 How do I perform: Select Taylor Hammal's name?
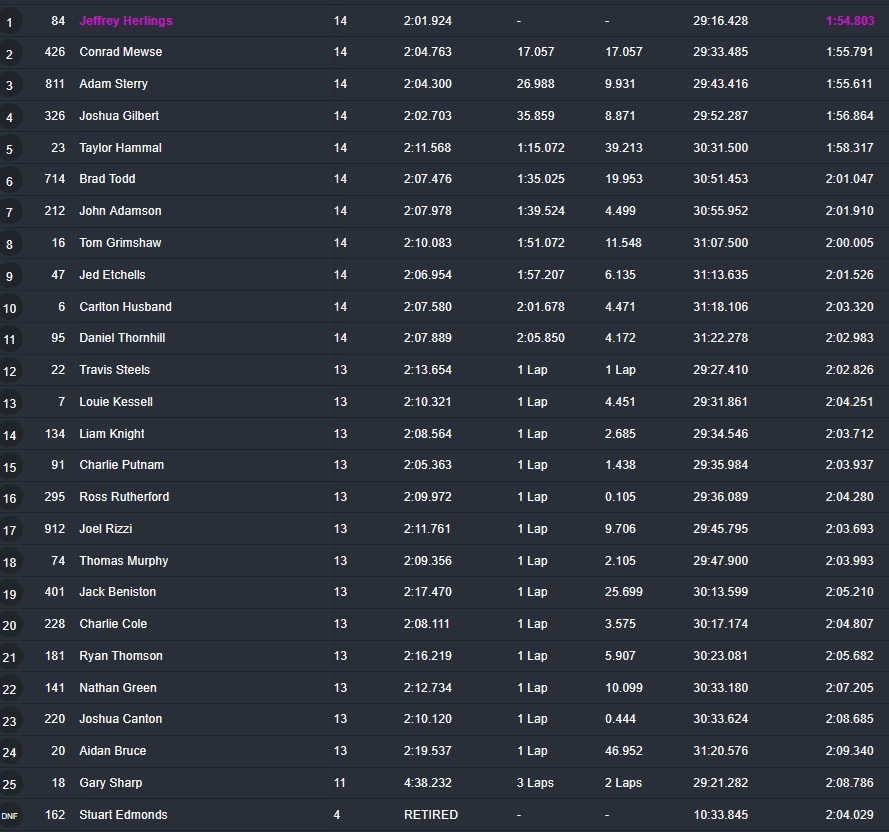coord(120,148)
